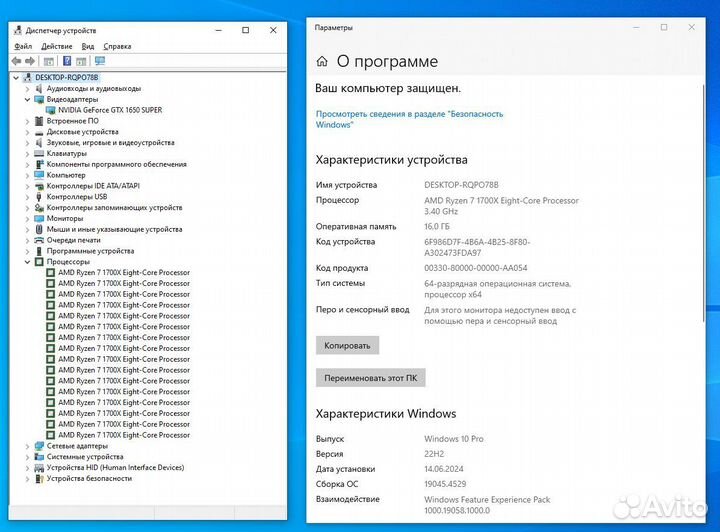
Task: Click the Копировать button
Action: point(347,345)
